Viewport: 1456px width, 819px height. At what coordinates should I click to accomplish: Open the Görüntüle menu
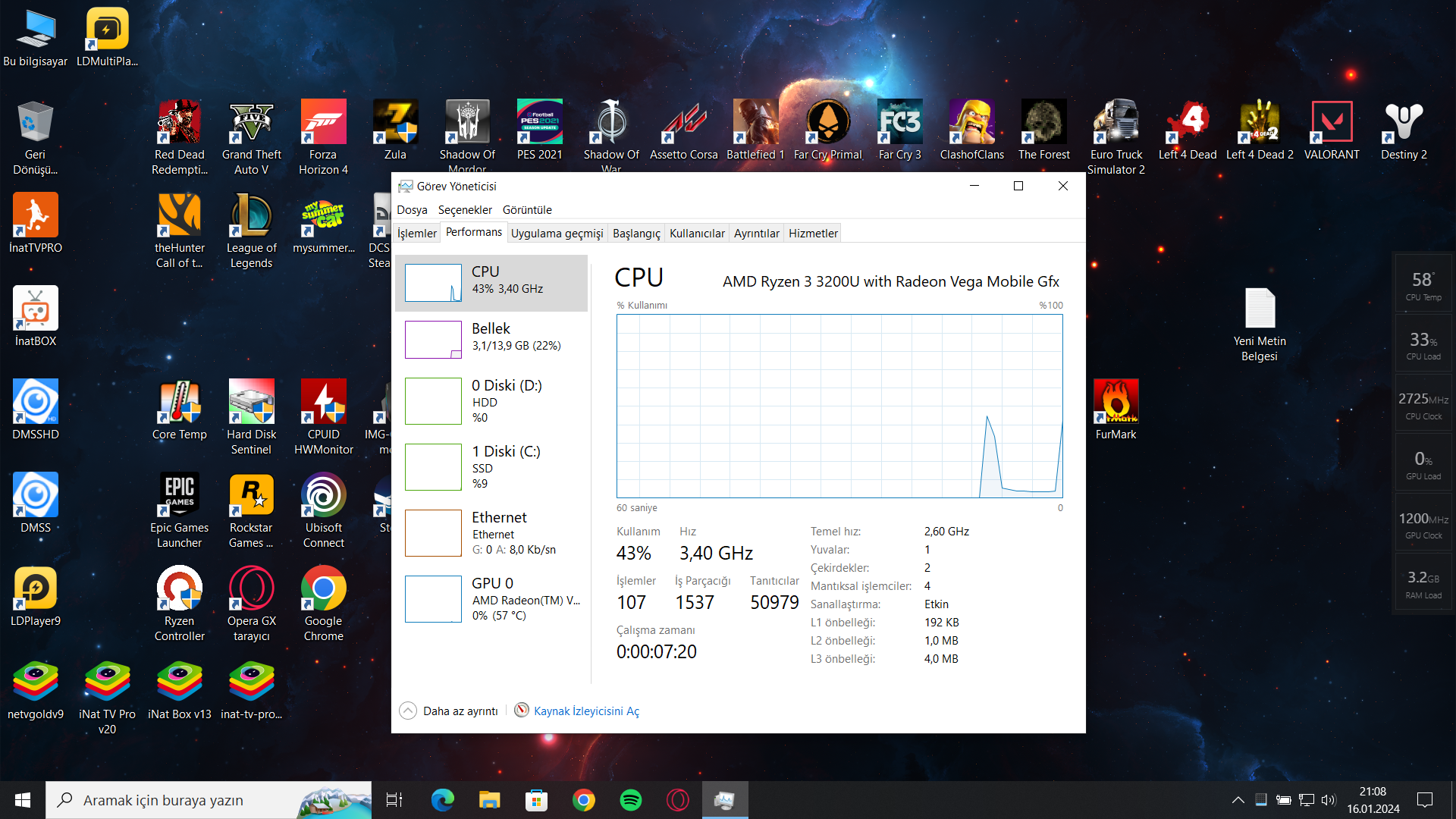click(526, 210)
